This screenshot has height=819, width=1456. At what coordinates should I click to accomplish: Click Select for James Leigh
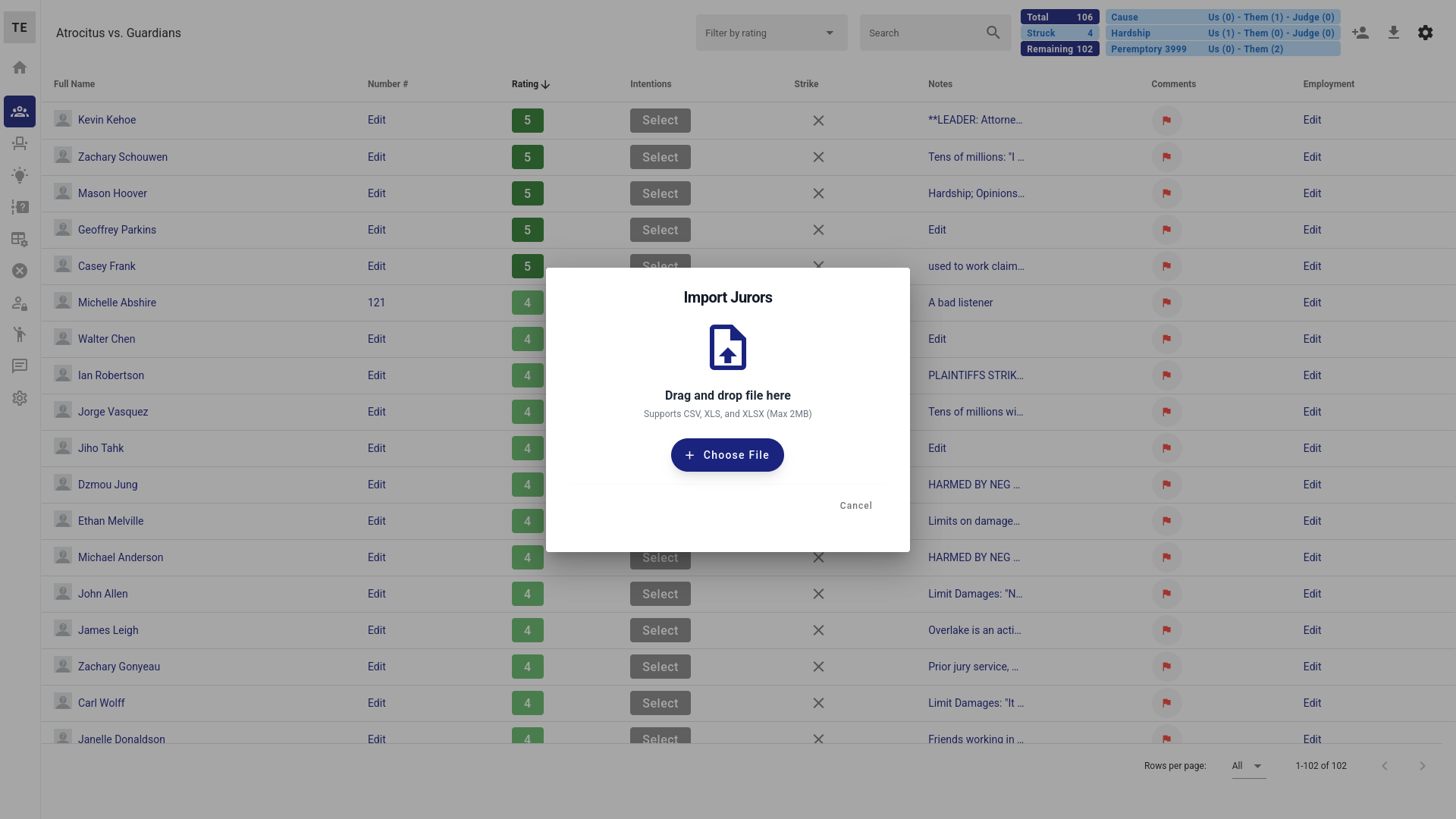point(661,630)
